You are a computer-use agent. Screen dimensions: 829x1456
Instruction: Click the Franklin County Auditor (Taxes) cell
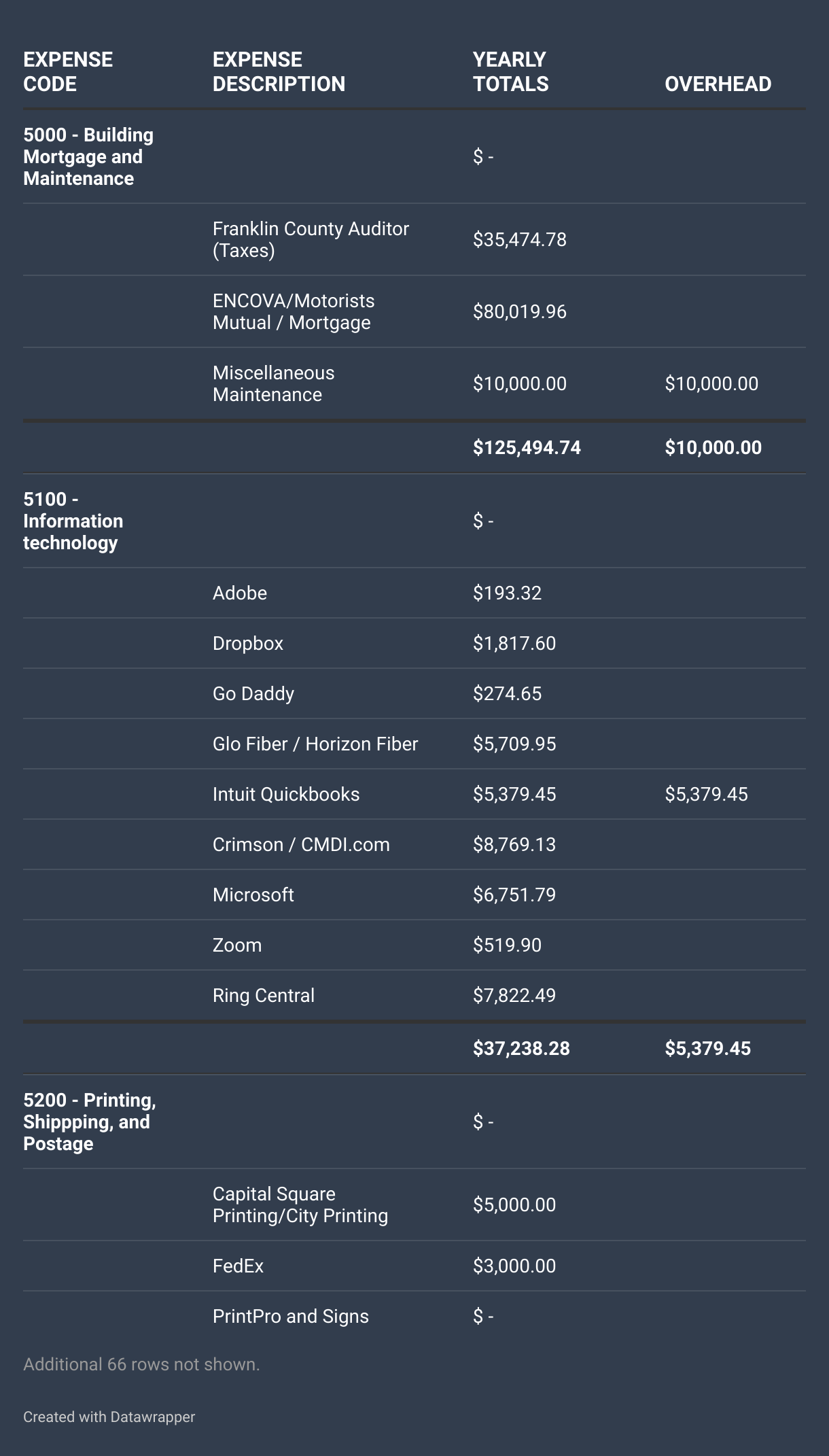click(x=311, y=239)
